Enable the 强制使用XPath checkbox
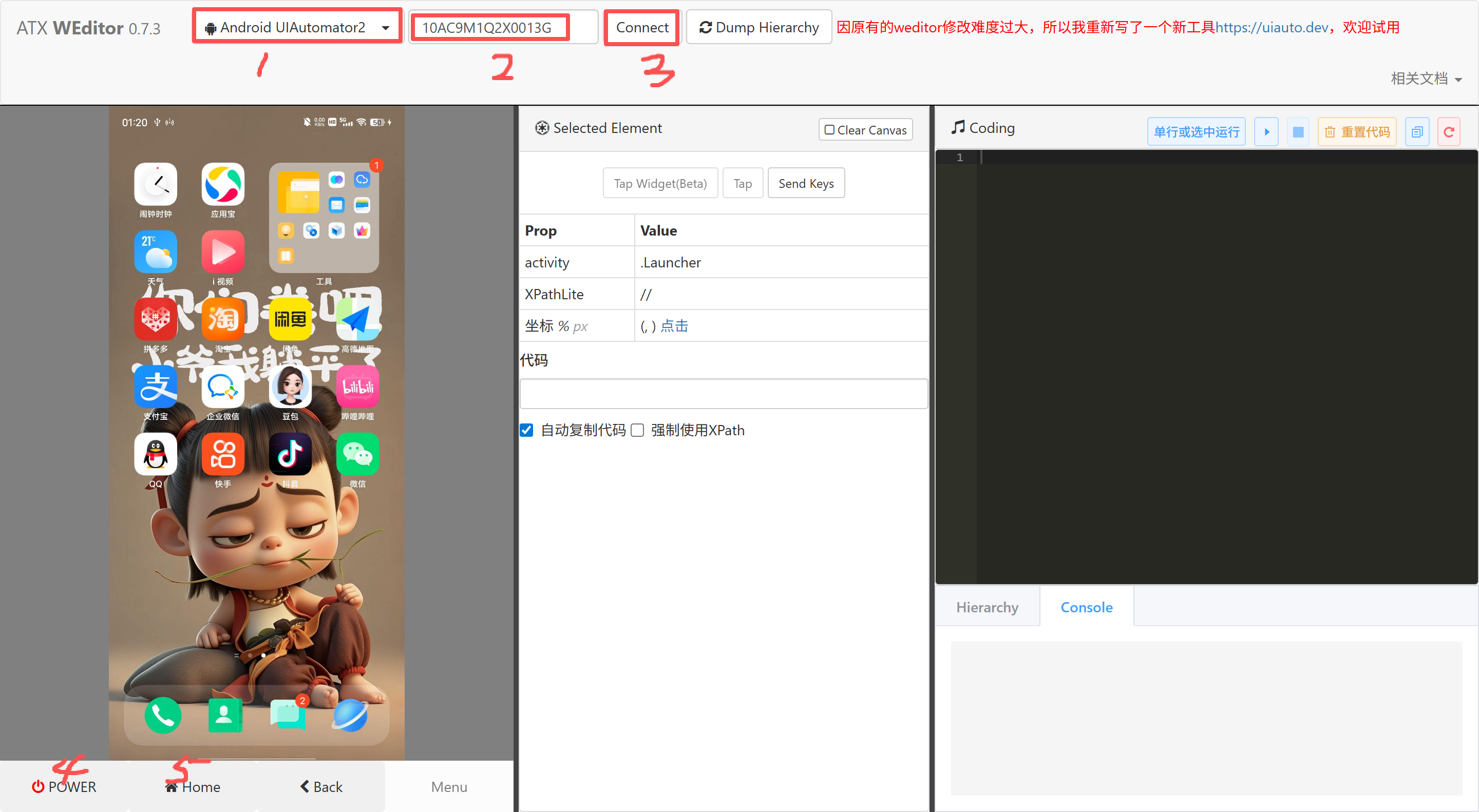This screenshot has height=812, width=1479. [637, 430]
